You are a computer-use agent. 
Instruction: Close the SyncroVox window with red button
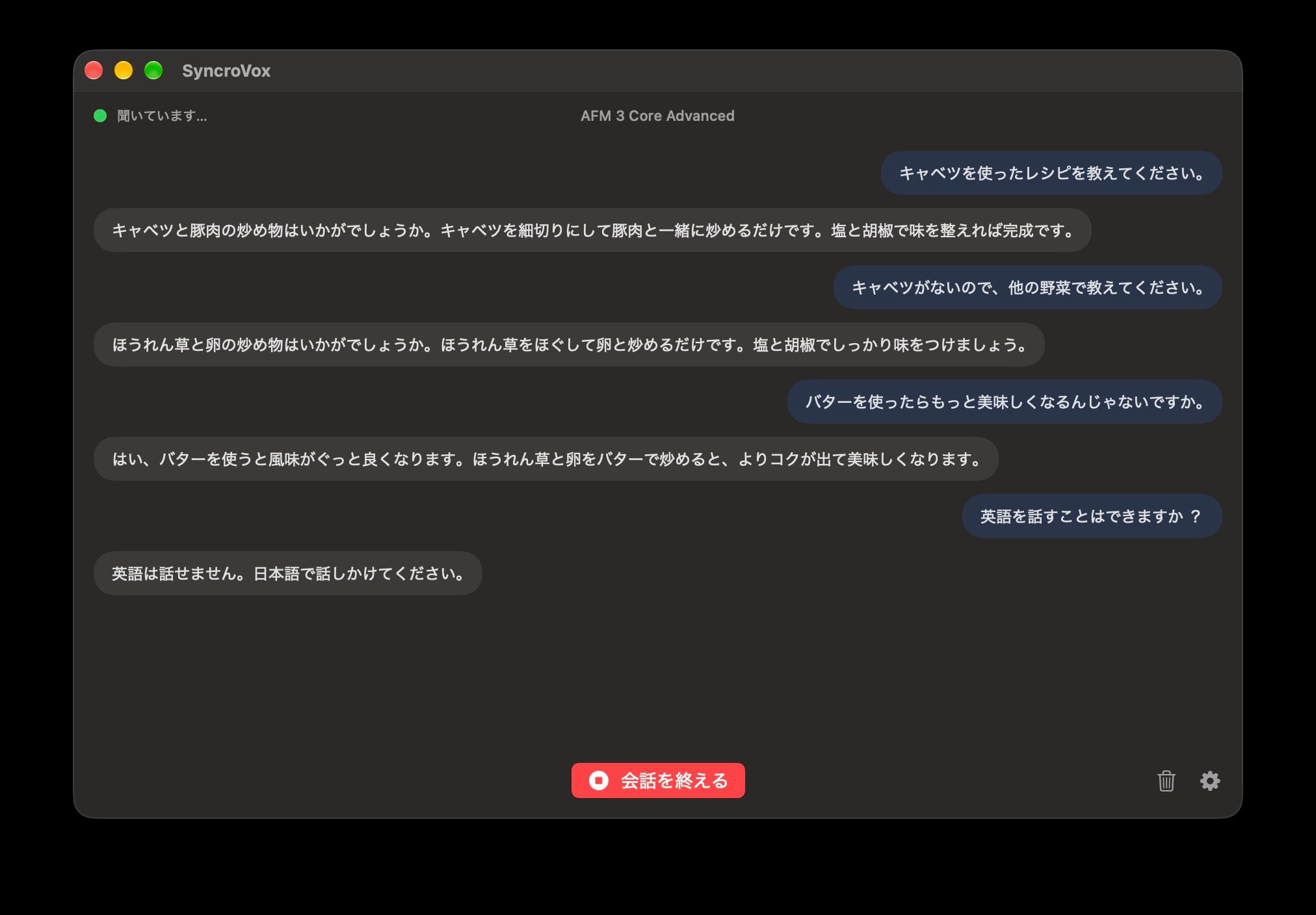[94, 70]
